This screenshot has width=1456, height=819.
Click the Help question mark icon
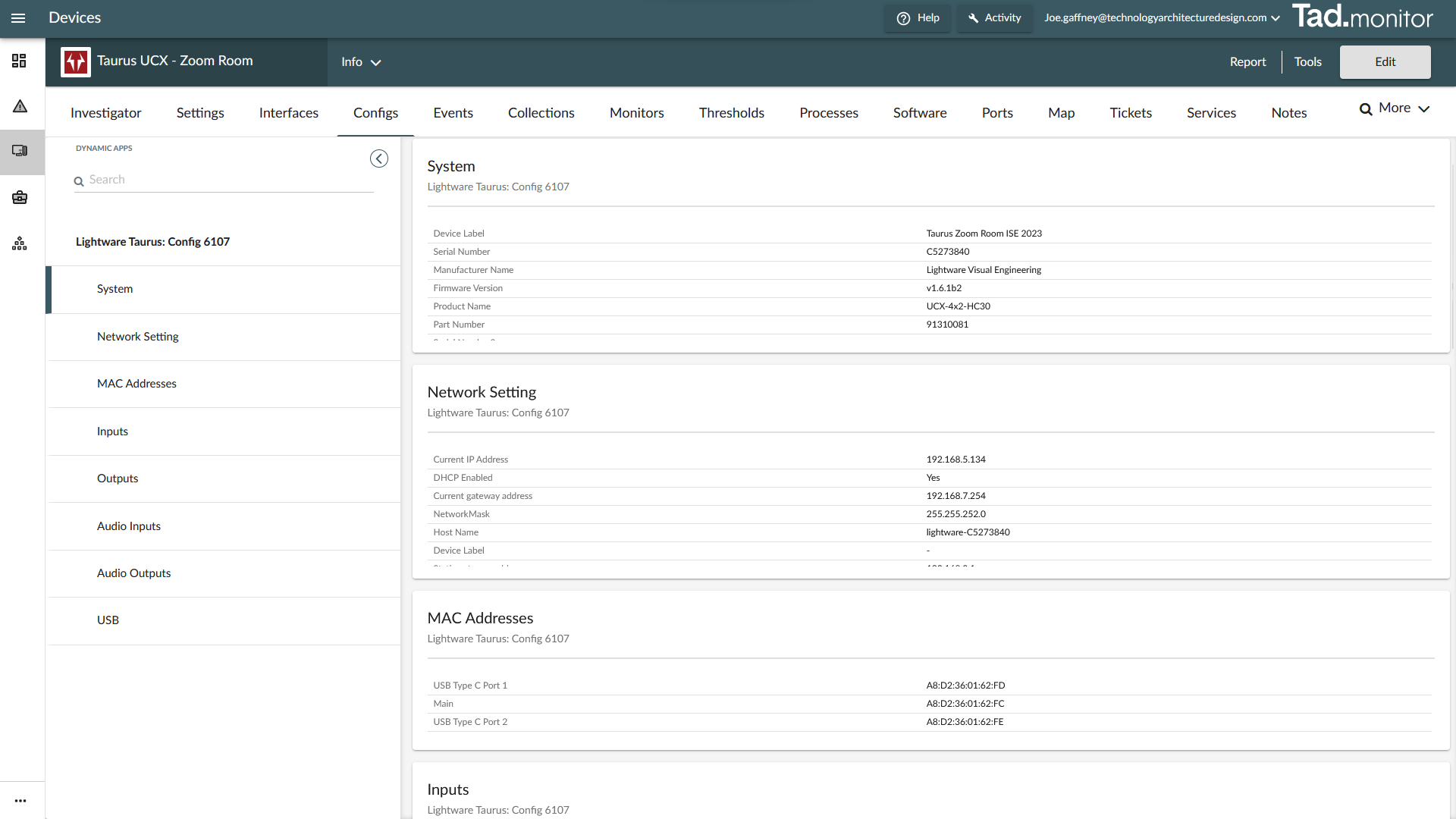903,19
